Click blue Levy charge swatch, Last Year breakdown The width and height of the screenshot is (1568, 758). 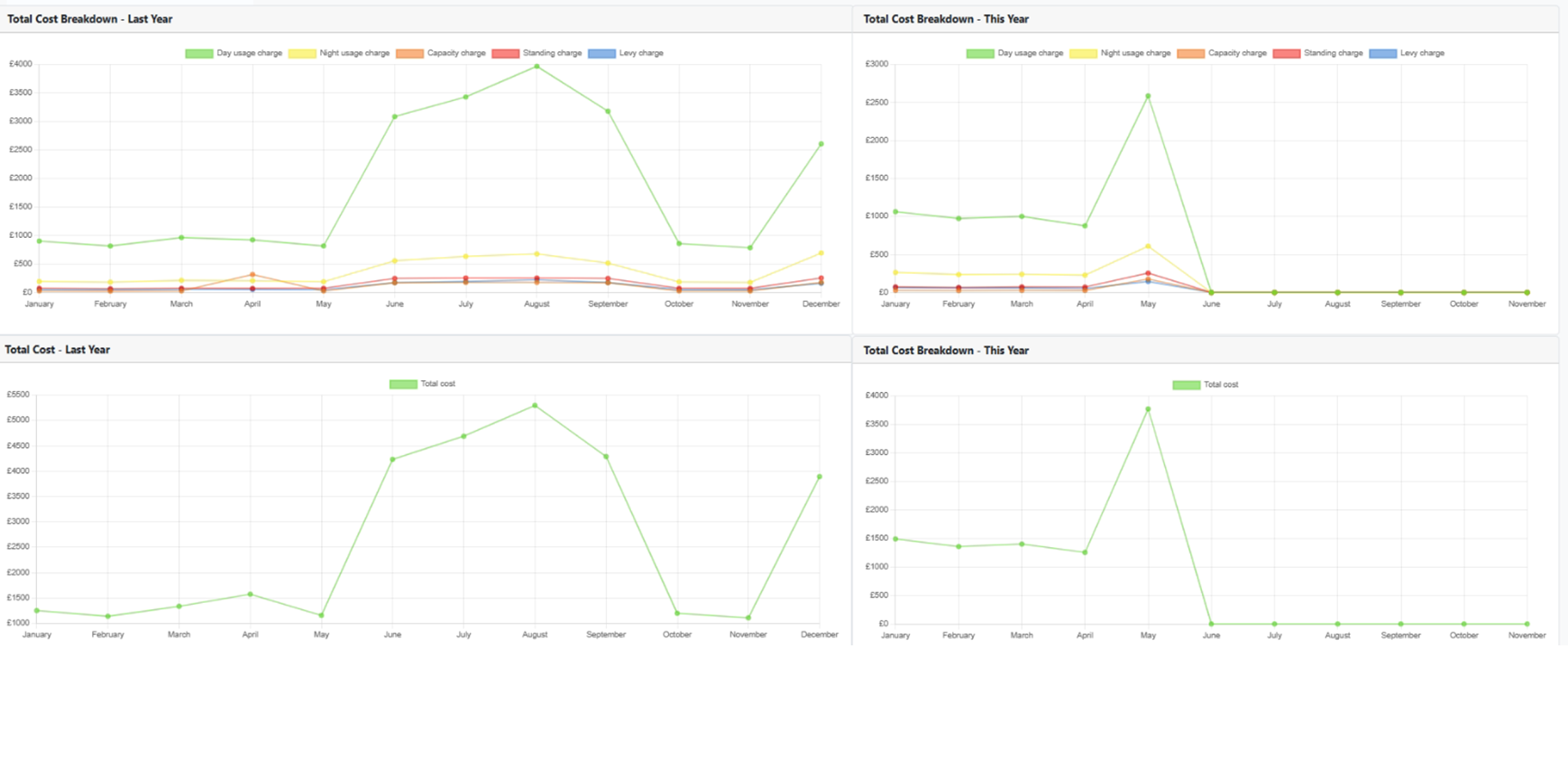point(601,54)
